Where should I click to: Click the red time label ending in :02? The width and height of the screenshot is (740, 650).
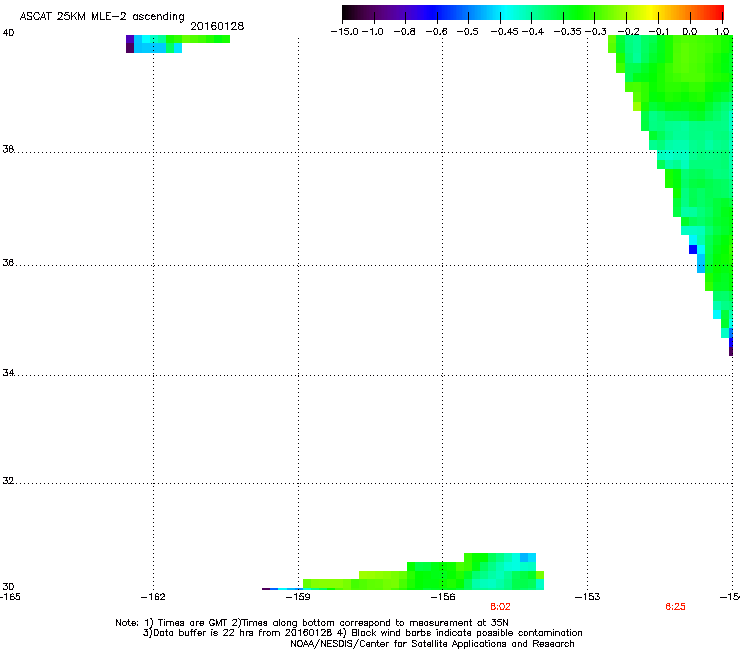(x=500, y=607)
